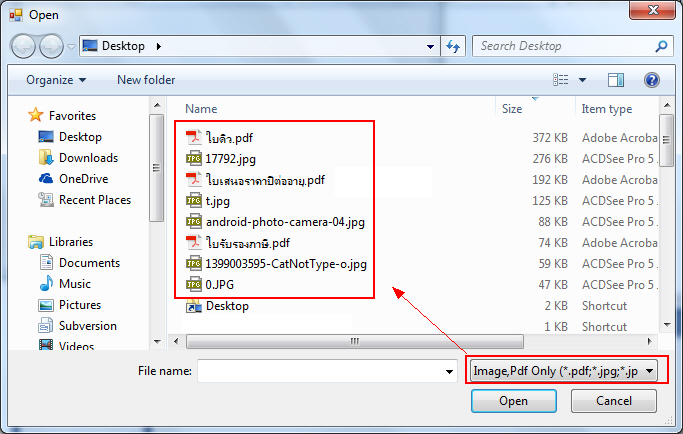This screenshot has width=683, height=434.
Task: Click the Open button
Action: click(x=514, y=401)
